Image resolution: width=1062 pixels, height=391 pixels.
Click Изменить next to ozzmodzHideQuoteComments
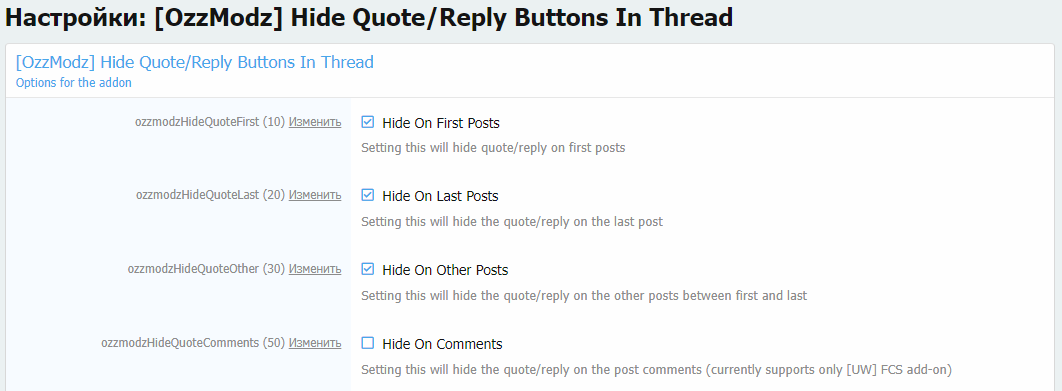pyautogui.click(x=315, y=343)
